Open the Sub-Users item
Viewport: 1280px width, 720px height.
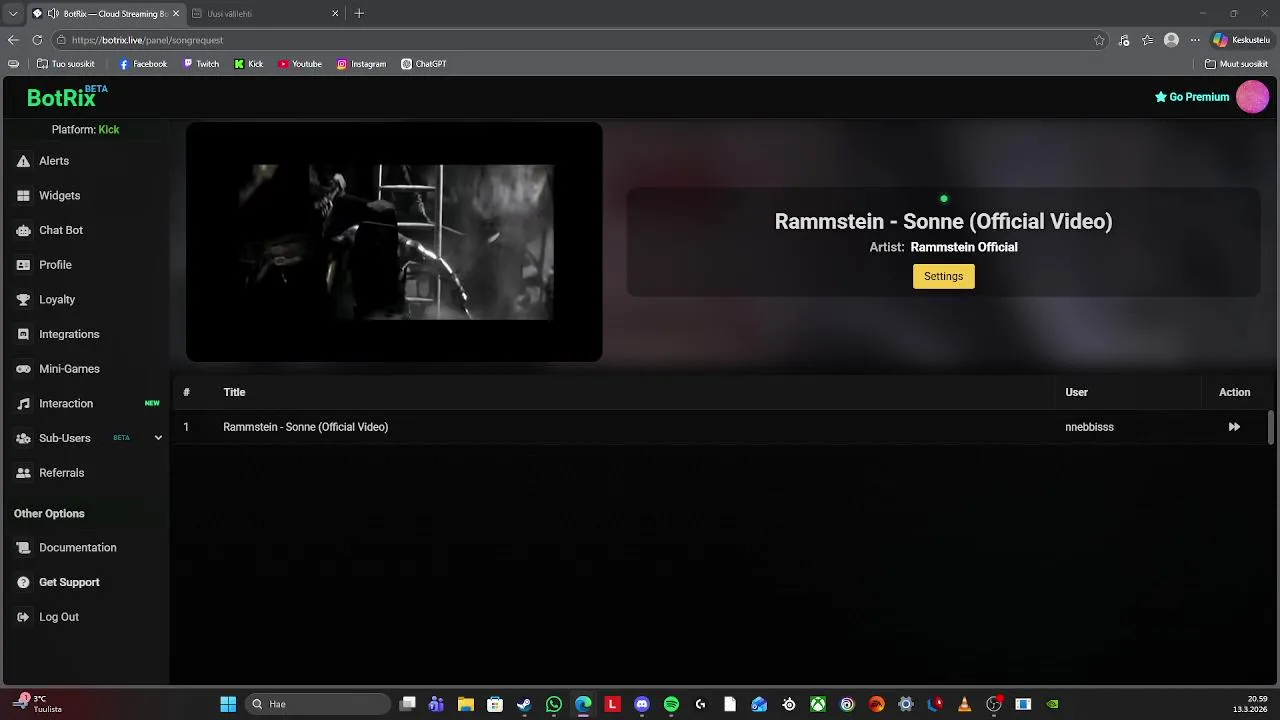click(64, 438)
